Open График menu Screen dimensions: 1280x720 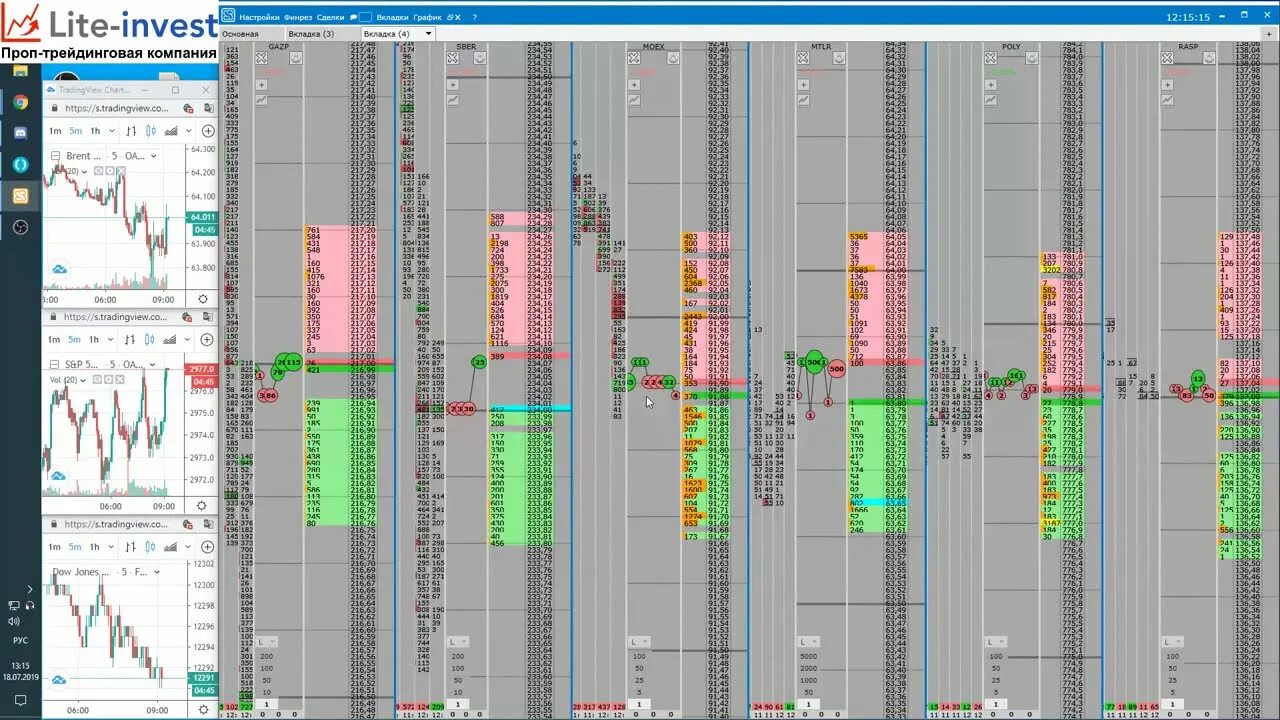click(x=427, y=17)
